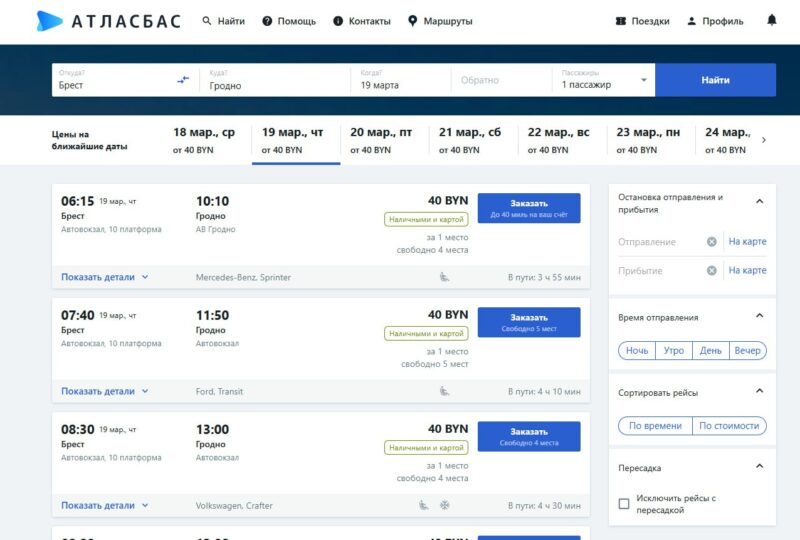Viewport: 800px width, 540px height.
Task: Expand details for the 06:15 trip
Action: [105, 277]
